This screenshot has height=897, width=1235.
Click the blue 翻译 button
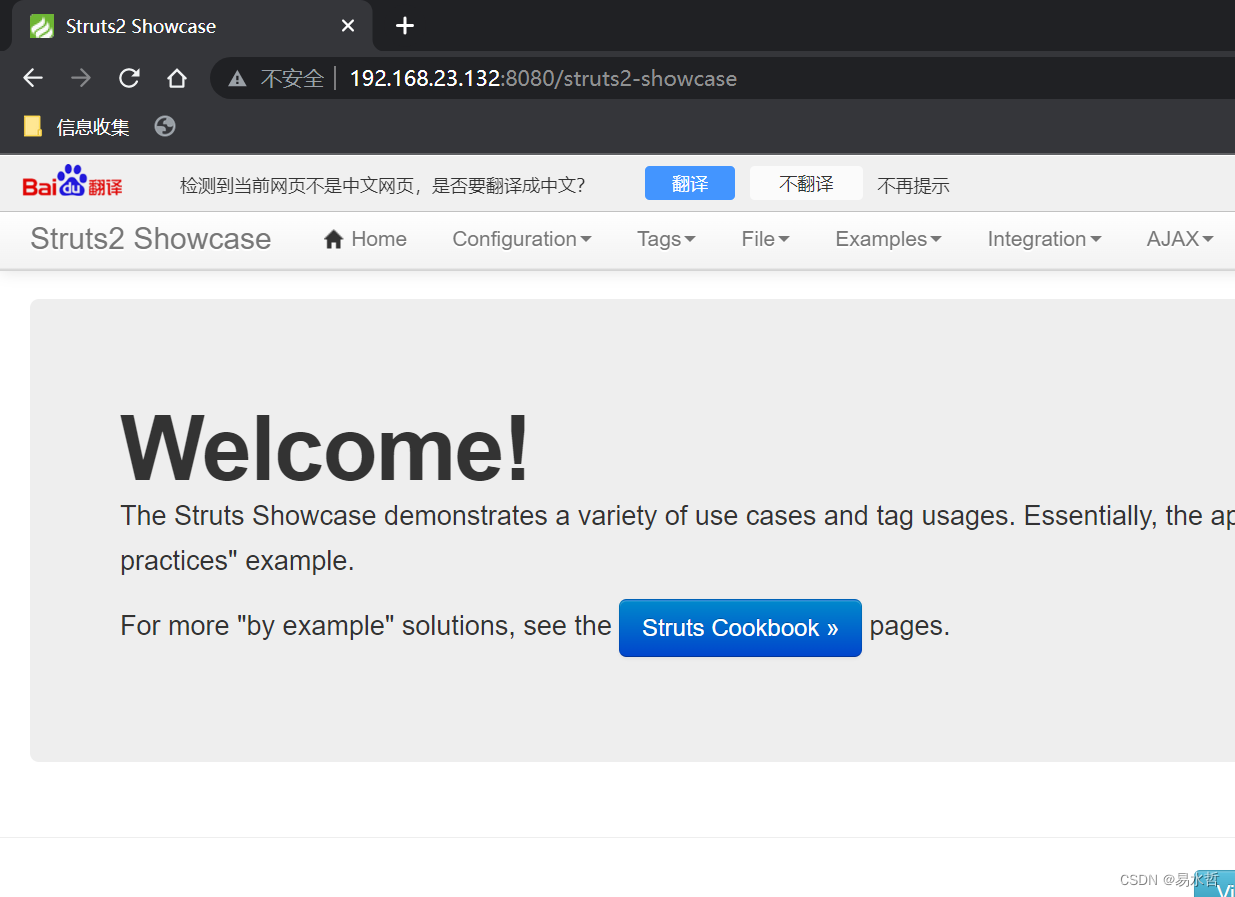[x=690, y=183]
